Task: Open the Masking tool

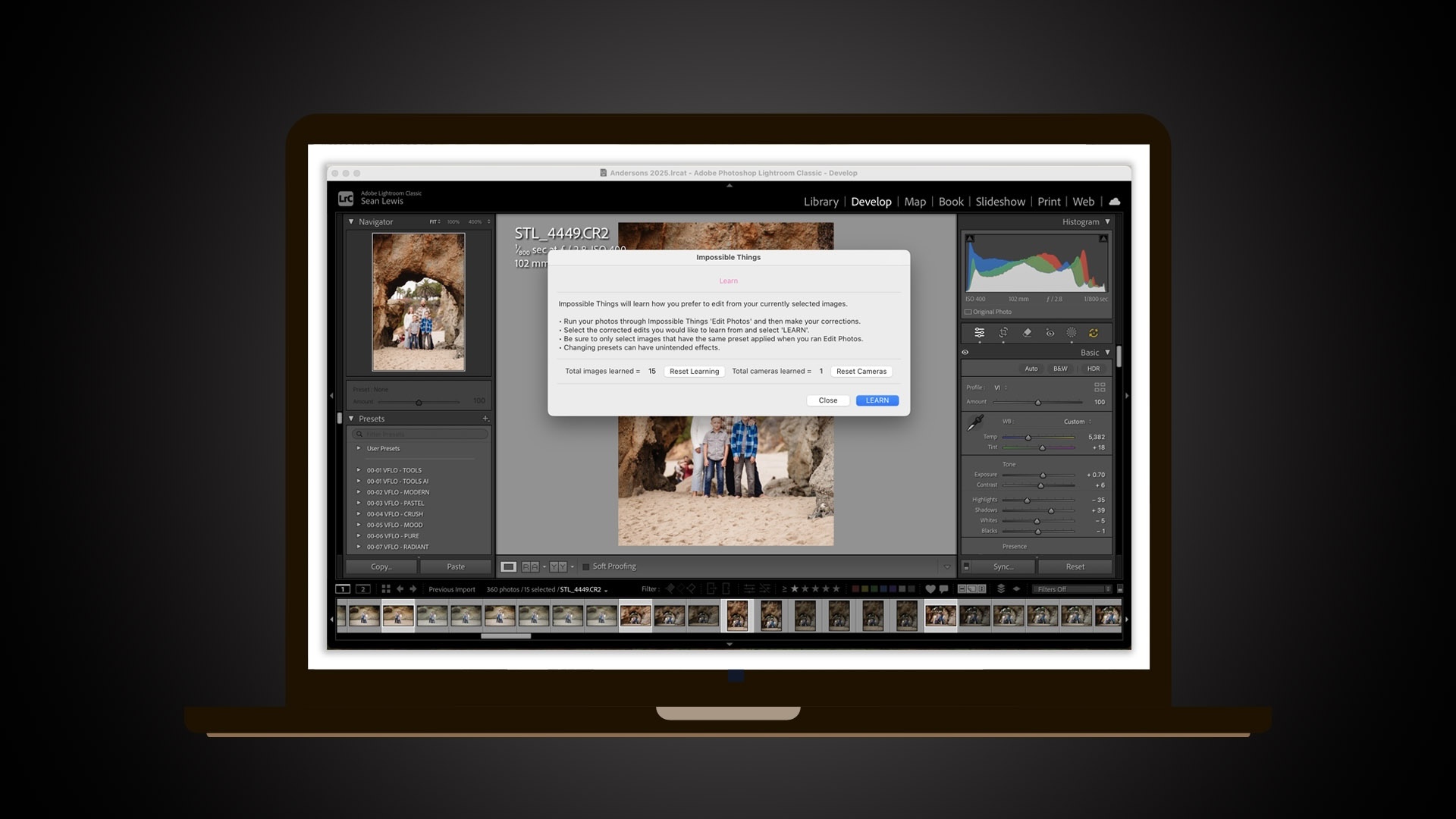Action: (1072, 333)
